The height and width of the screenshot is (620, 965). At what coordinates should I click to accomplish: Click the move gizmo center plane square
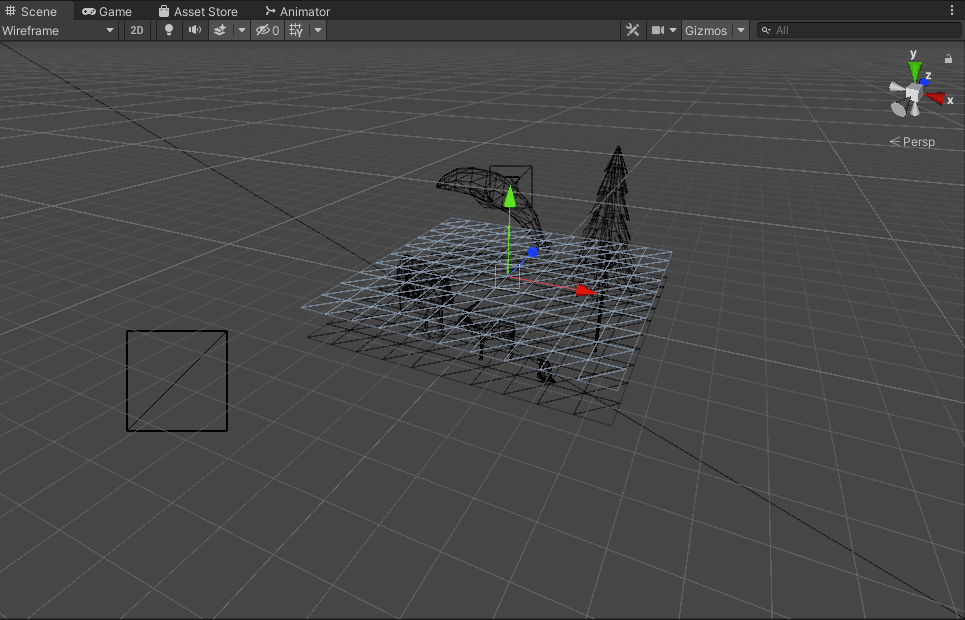tap(508, 276)
